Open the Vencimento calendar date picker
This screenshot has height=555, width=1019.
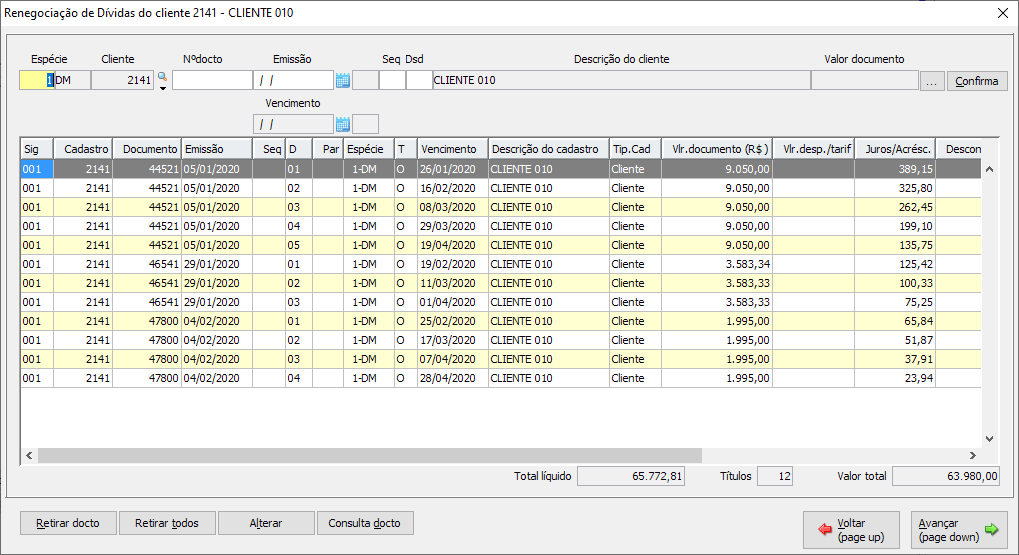343,125
